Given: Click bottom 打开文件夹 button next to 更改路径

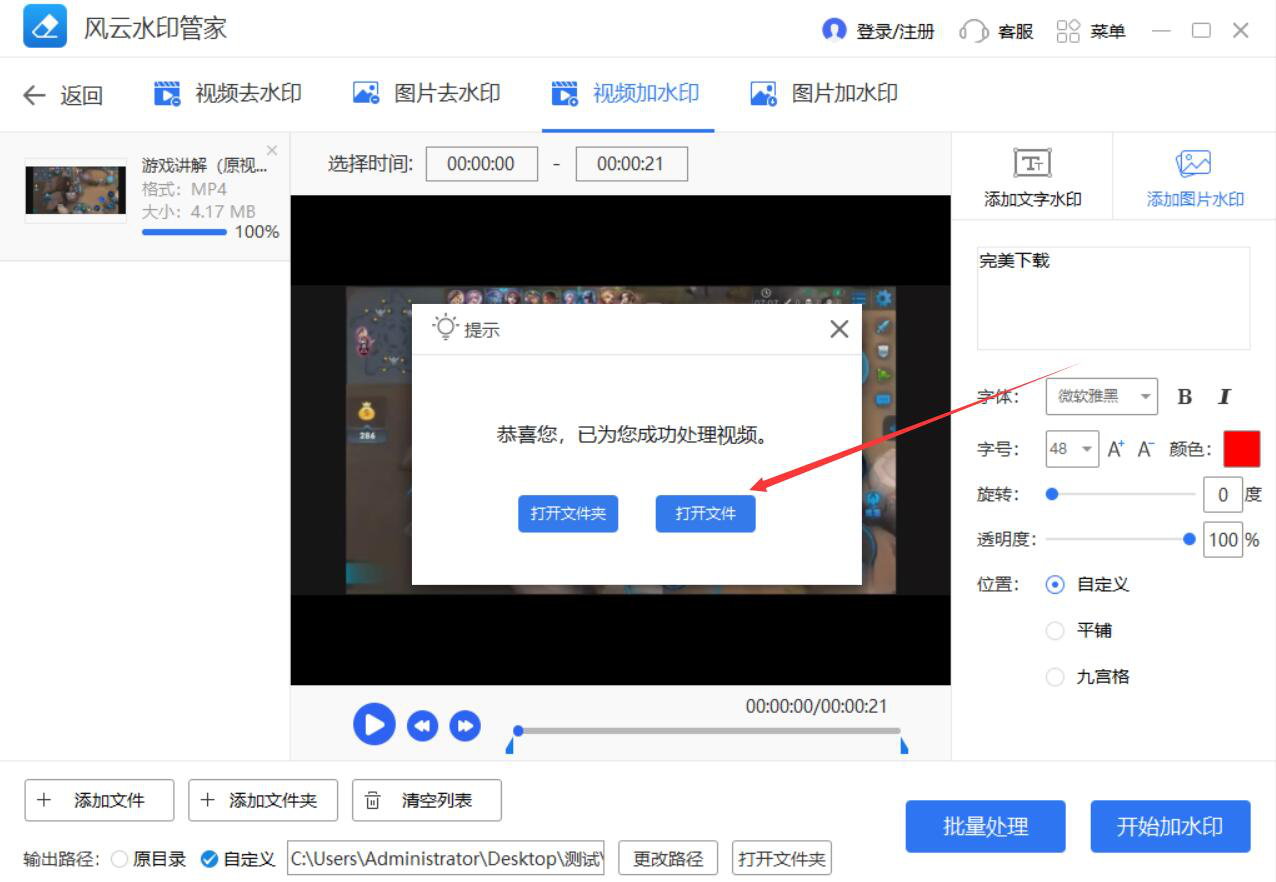Looking at the screenshot, I should (782, 858).
